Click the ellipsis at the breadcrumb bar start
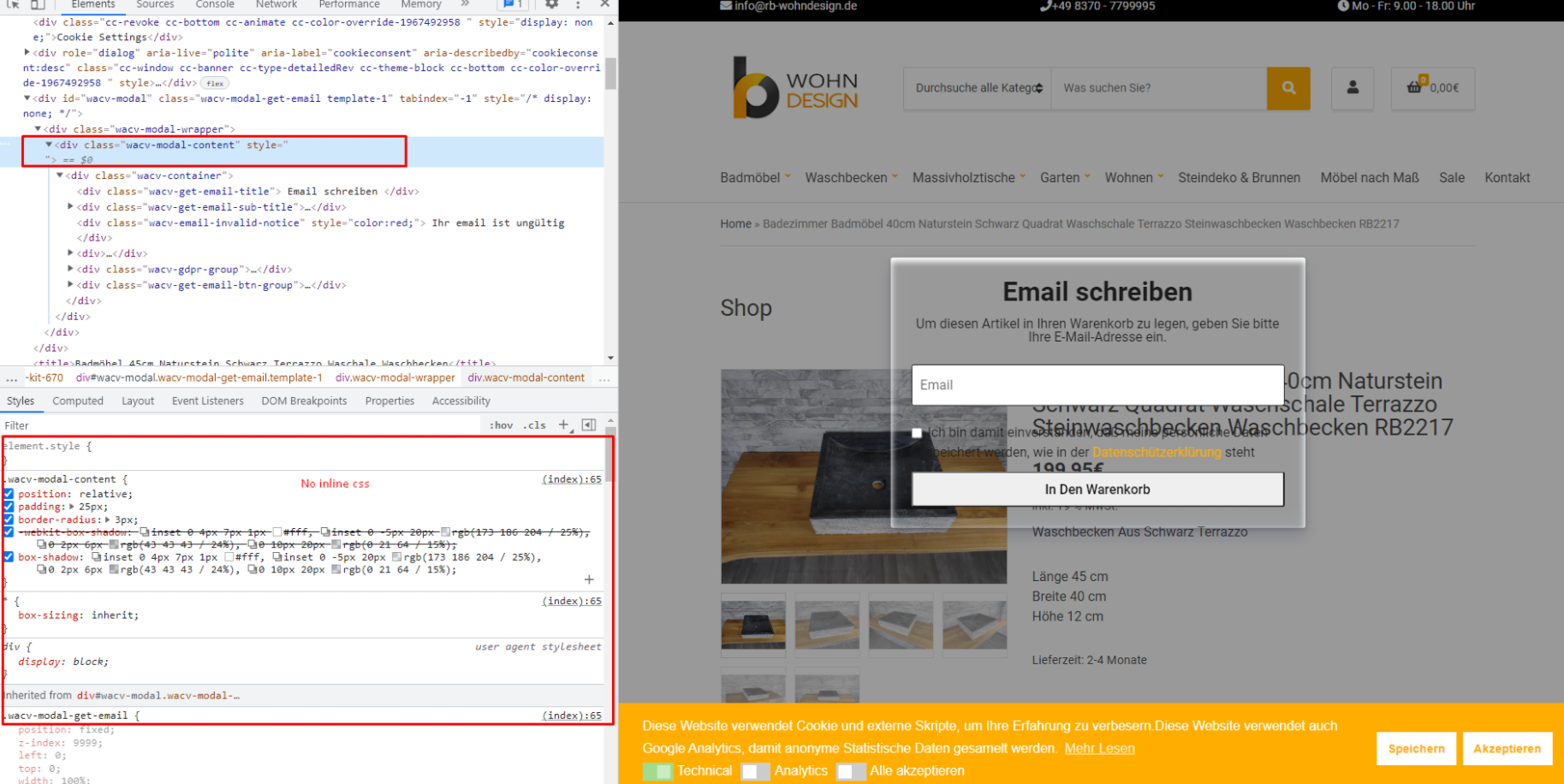Viewport: 1564px width, 784px height. (11, 377)
